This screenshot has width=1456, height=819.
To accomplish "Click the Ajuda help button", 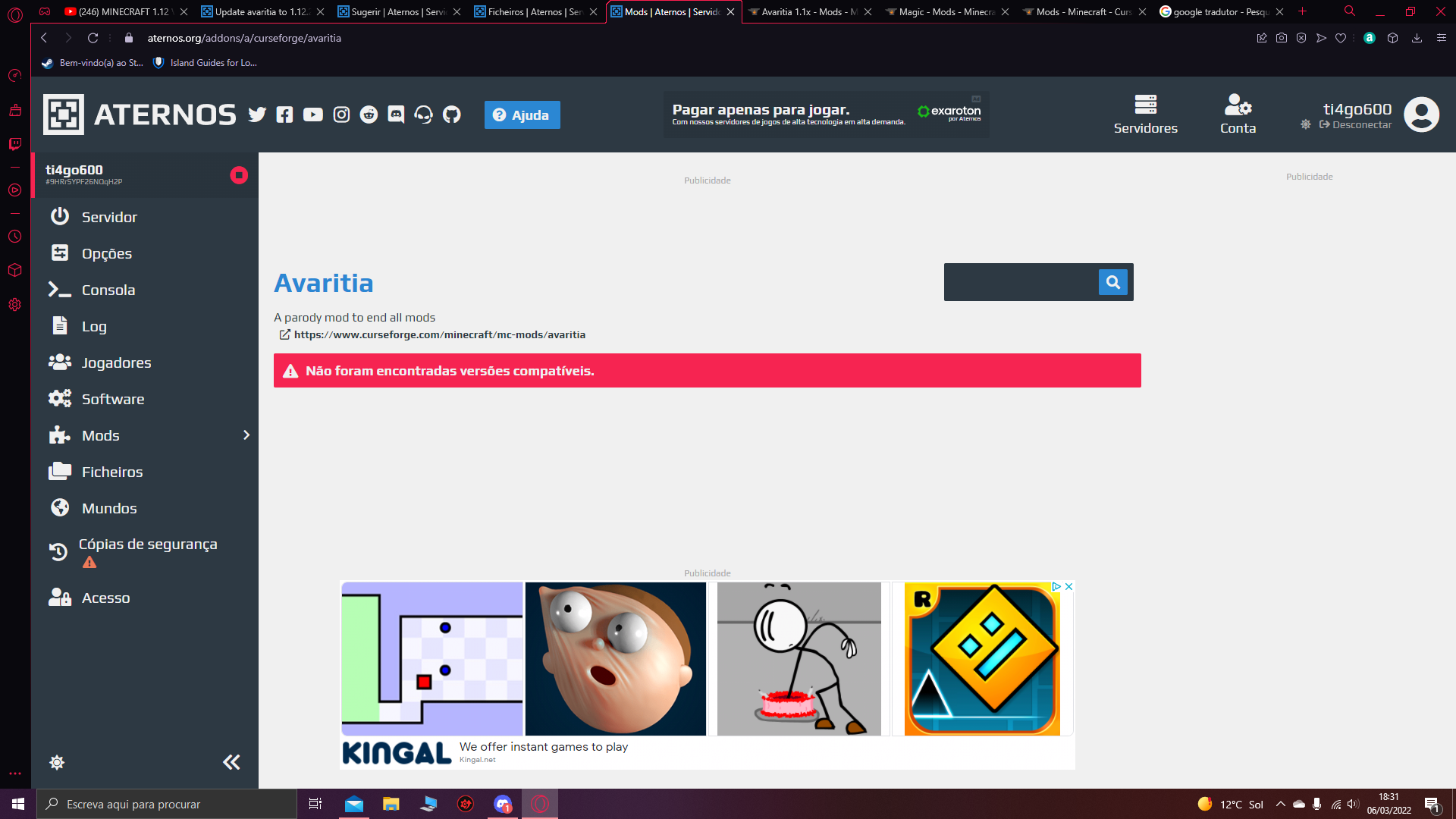I will coord(522,115).
